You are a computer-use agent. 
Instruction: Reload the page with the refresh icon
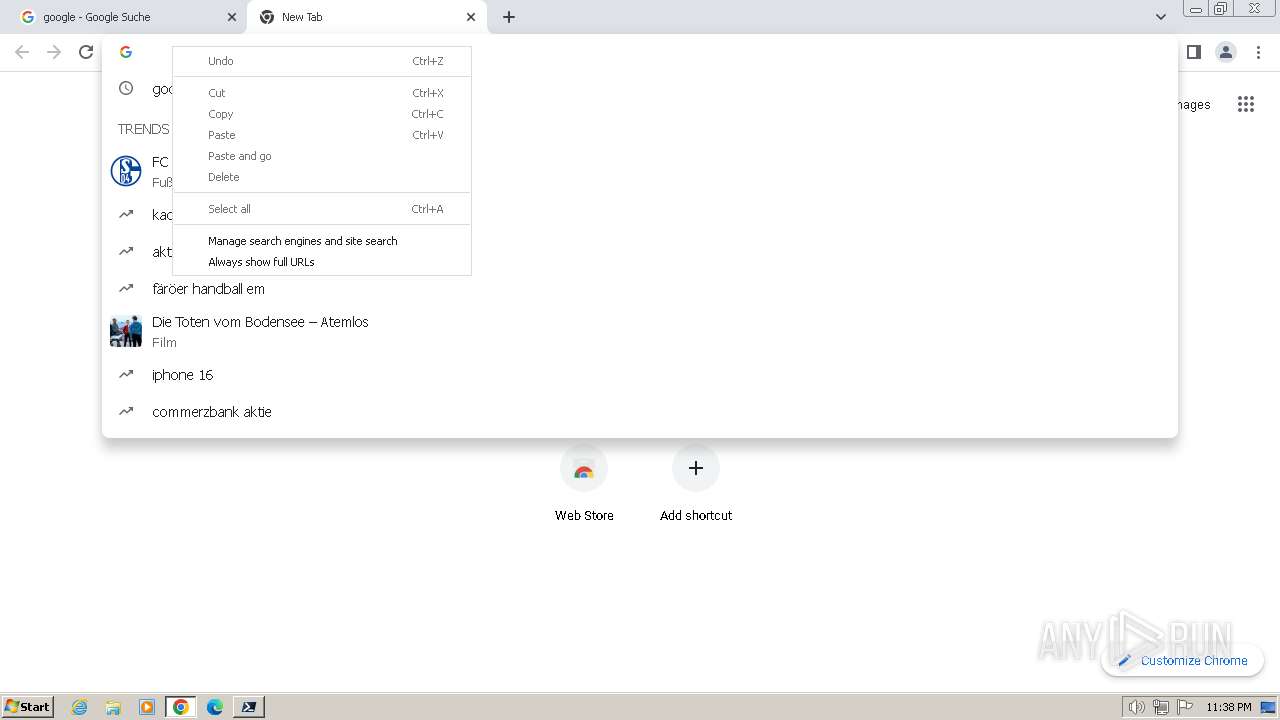coord(86,52)
